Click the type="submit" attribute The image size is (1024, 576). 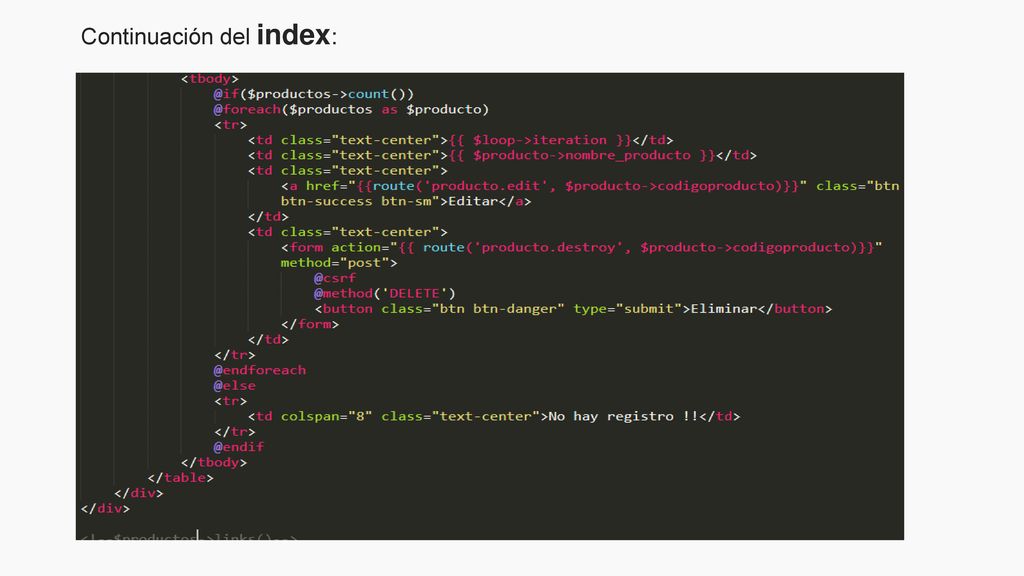(x=628, y=309)
